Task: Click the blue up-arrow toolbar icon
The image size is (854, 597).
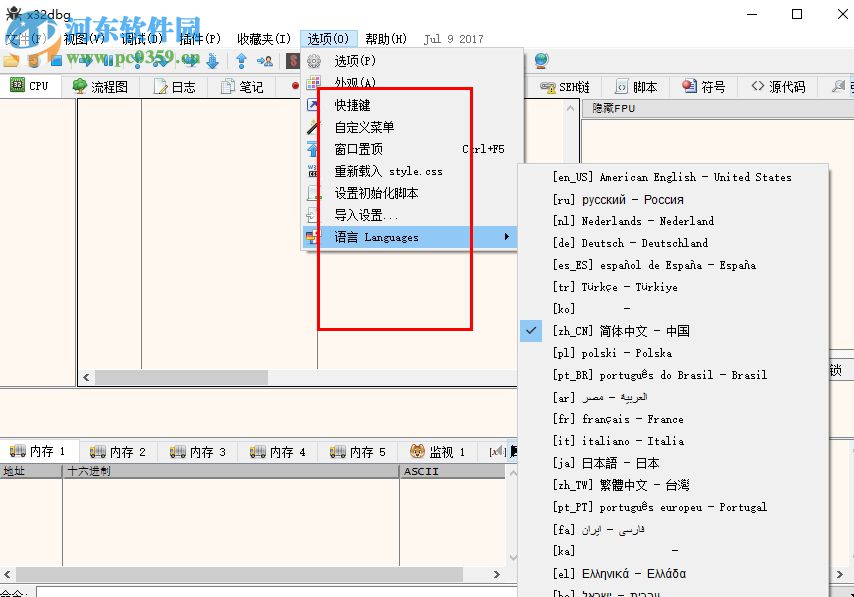Action: 241,60
